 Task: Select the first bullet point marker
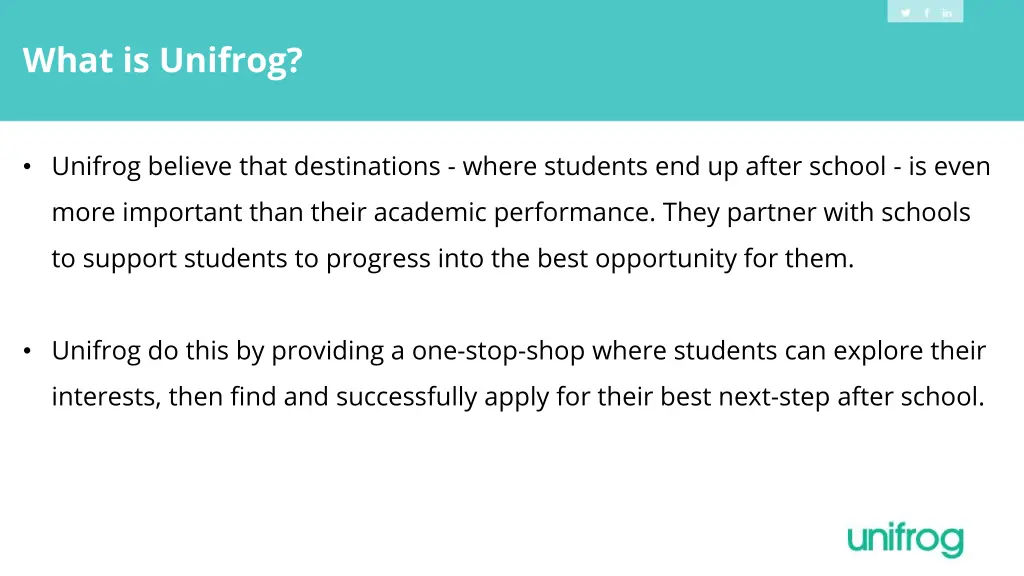point(28,167)
